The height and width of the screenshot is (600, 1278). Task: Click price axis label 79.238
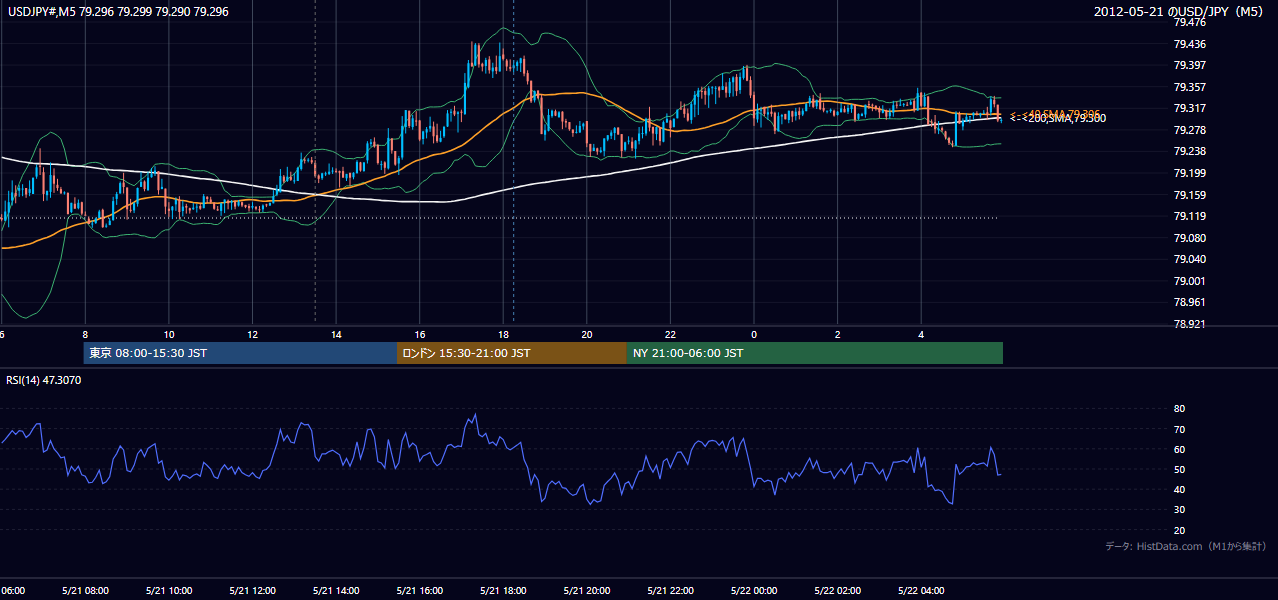click(1189, 151)
